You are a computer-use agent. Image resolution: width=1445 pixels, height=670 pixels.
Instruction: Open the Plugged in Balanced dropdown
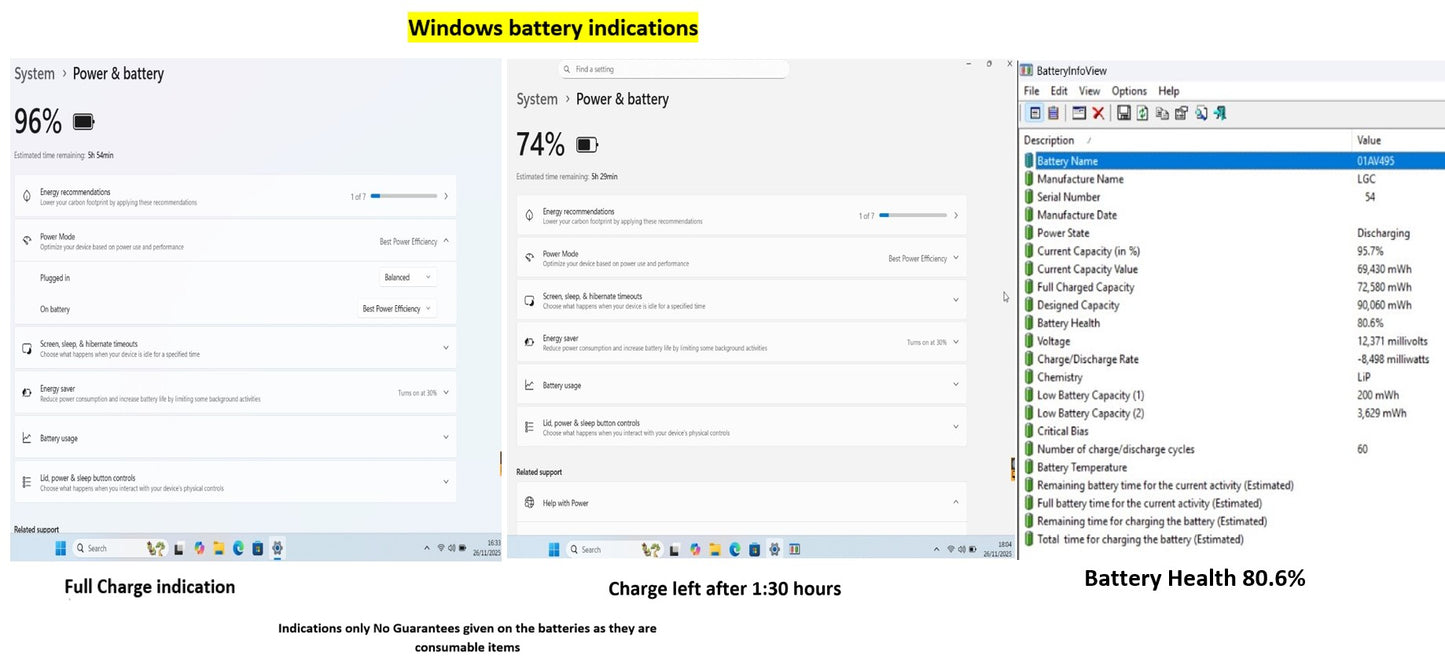408,278
